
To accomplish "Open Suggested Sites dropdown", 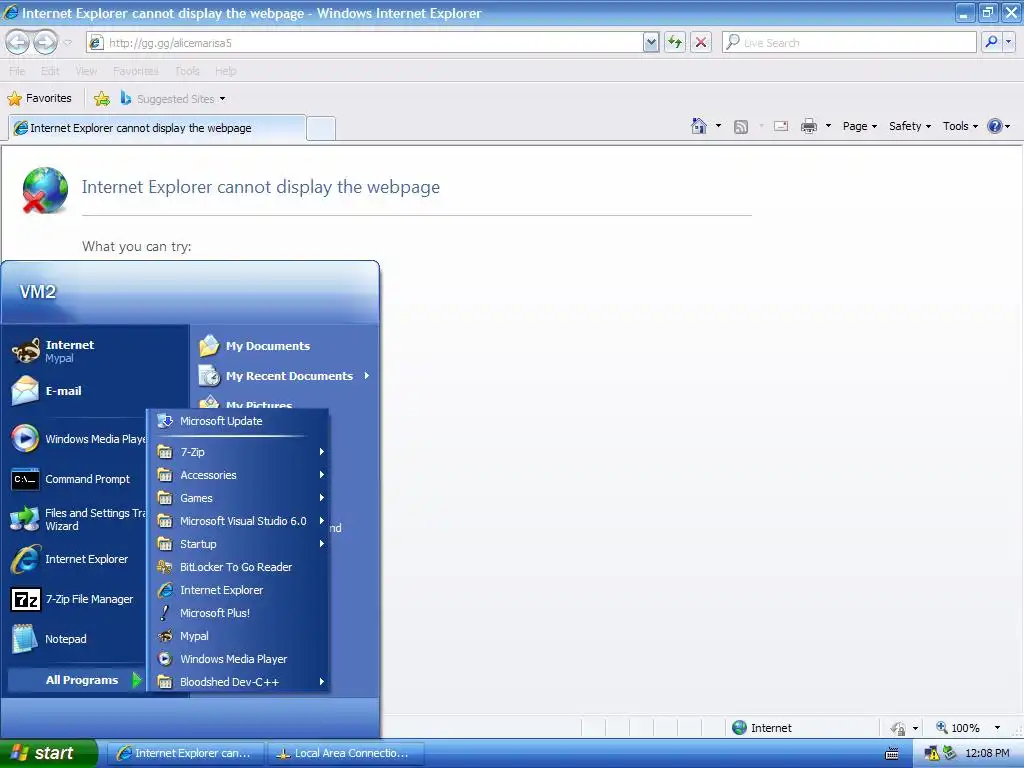I will pos(174,99).
